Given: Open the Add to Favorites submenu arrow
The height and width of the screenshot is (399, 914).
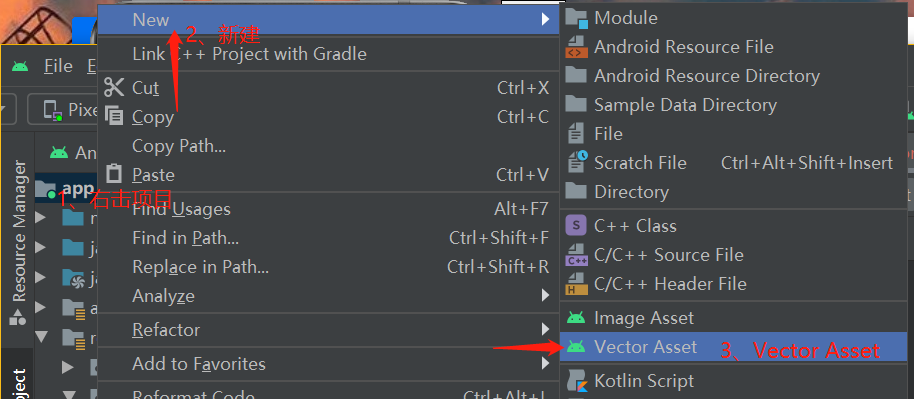Looking at the screenshot, I should click(545, 364).
